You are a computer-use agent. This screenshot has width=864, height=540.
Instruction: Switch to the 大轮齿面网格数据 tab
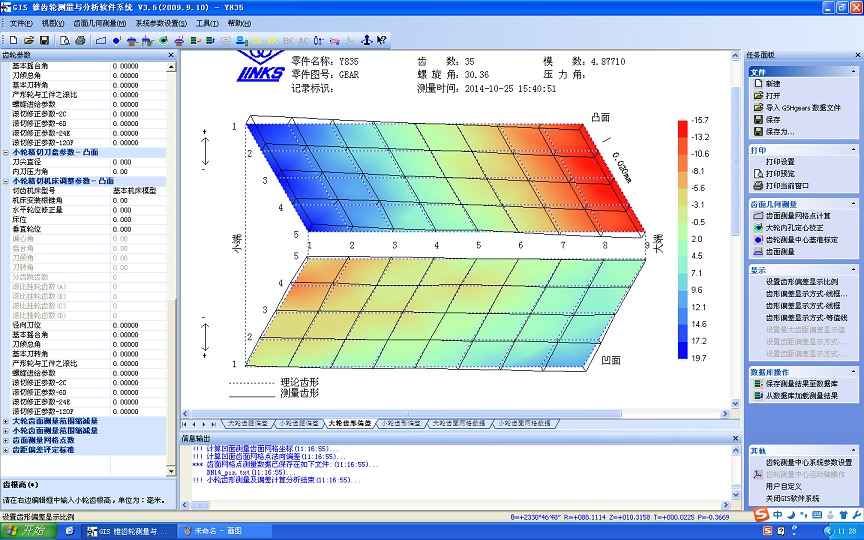coord(458,424)
